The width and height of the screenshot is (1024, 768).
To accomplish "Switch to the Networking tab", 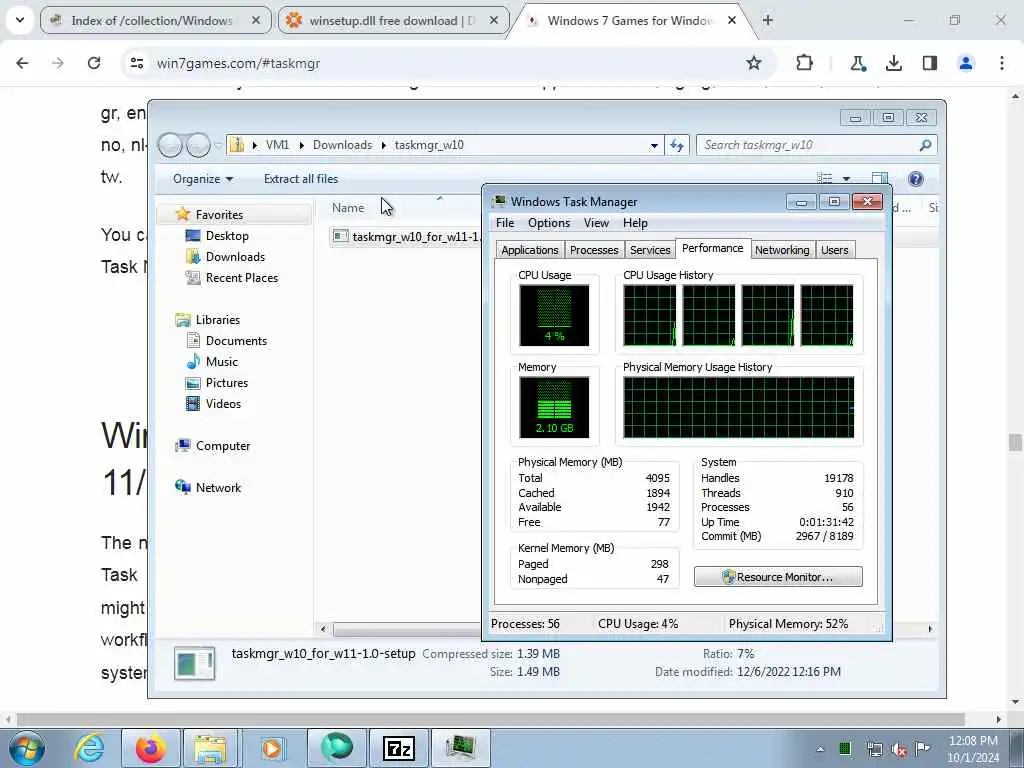I will pyautogui.click(x=782, y=249).
